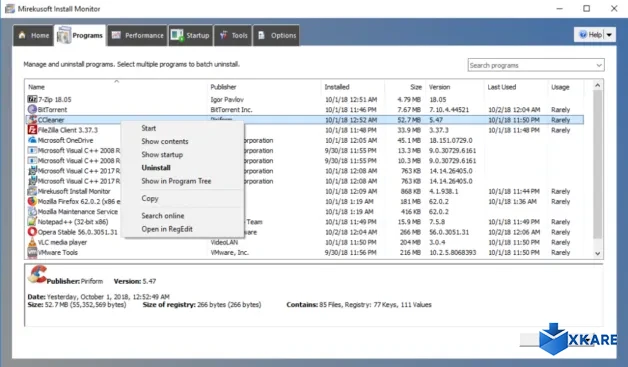Click the FileZilla Client icon
Screen dimensions: 628x367
click(32, 130)
